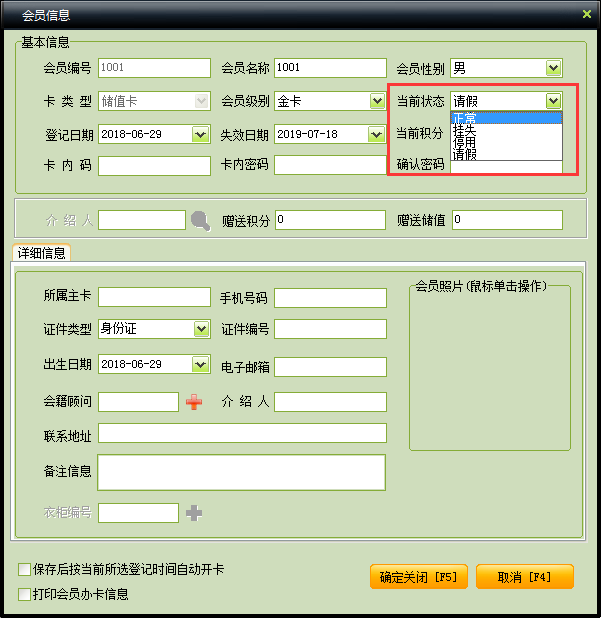Click into the 手机号码 input field
The width and height of the screenshot is (601, 618).
click(330, 298)
